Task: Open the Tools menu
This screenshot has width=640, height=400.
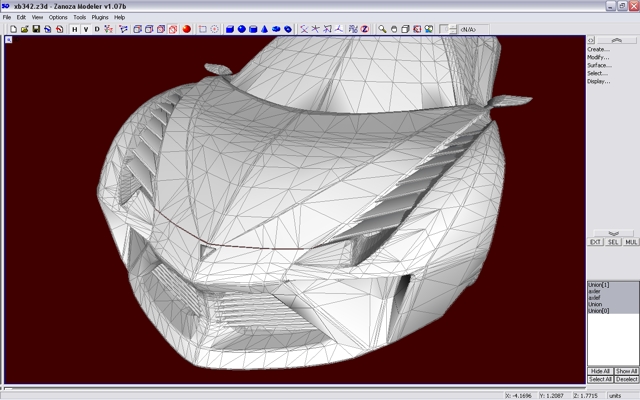Action: [79, 17]
